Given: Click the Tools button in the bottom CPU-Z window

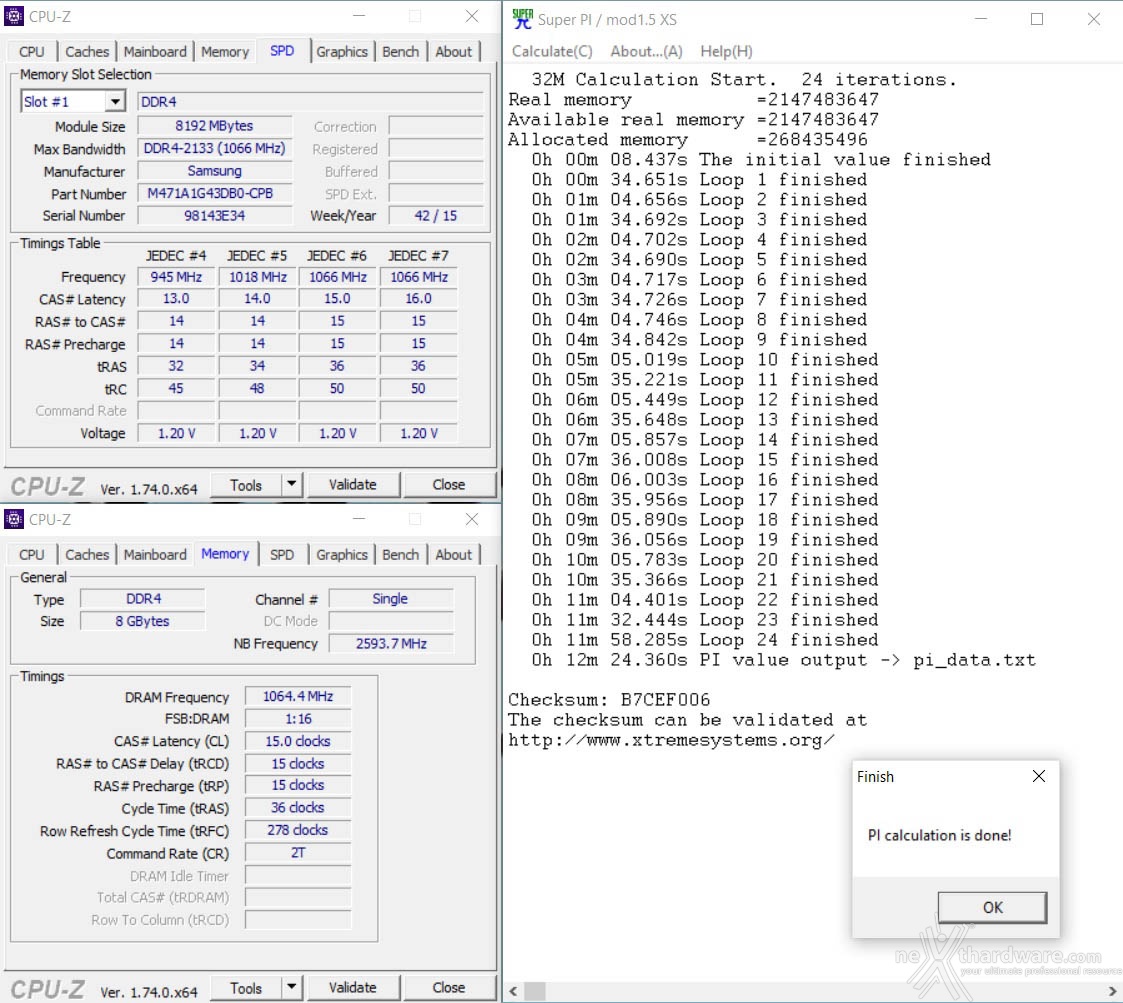Looking at the screenshot, I should [246, 987].
